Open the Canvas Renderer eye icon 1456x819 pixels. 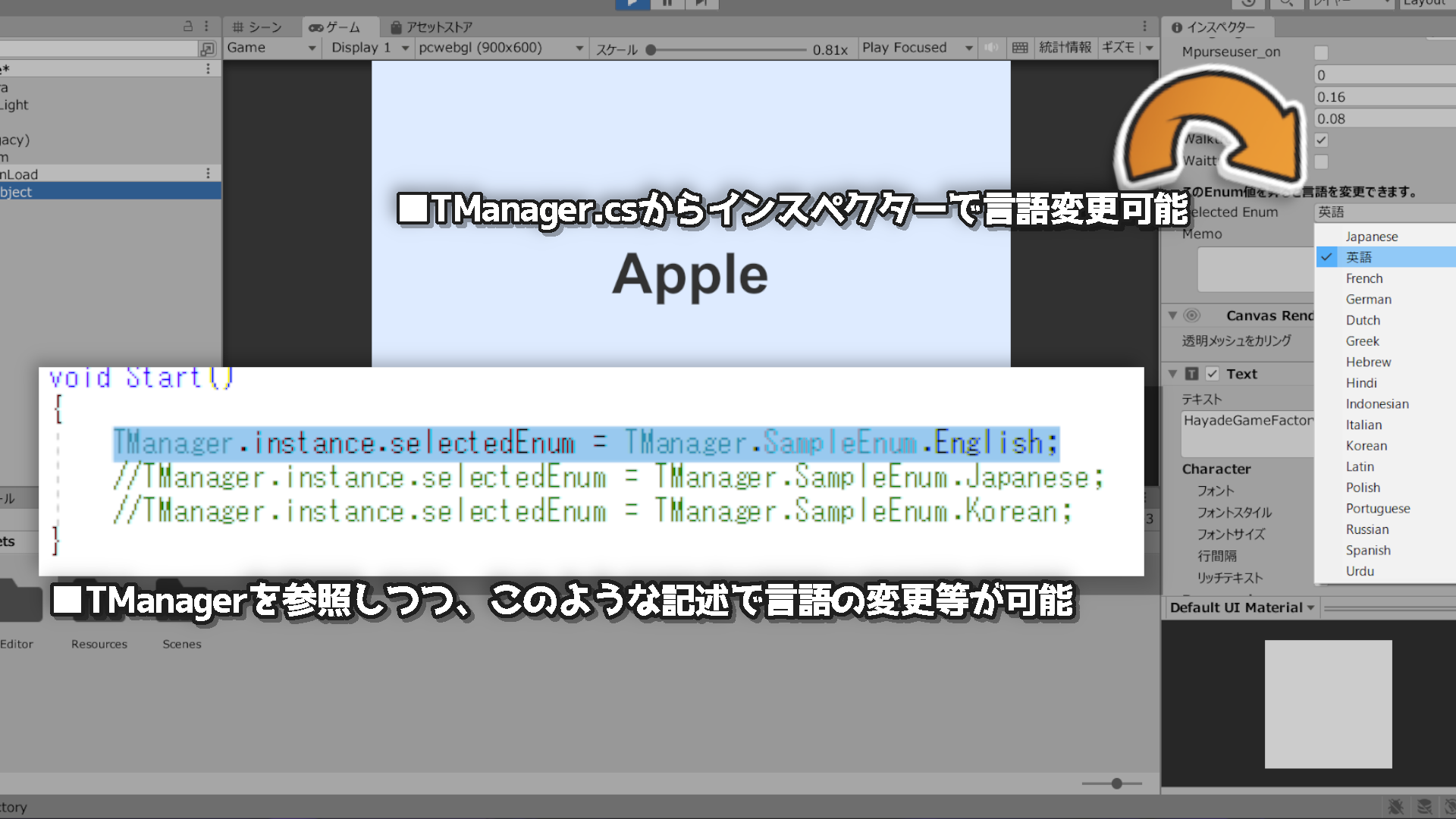[1192, 315]
